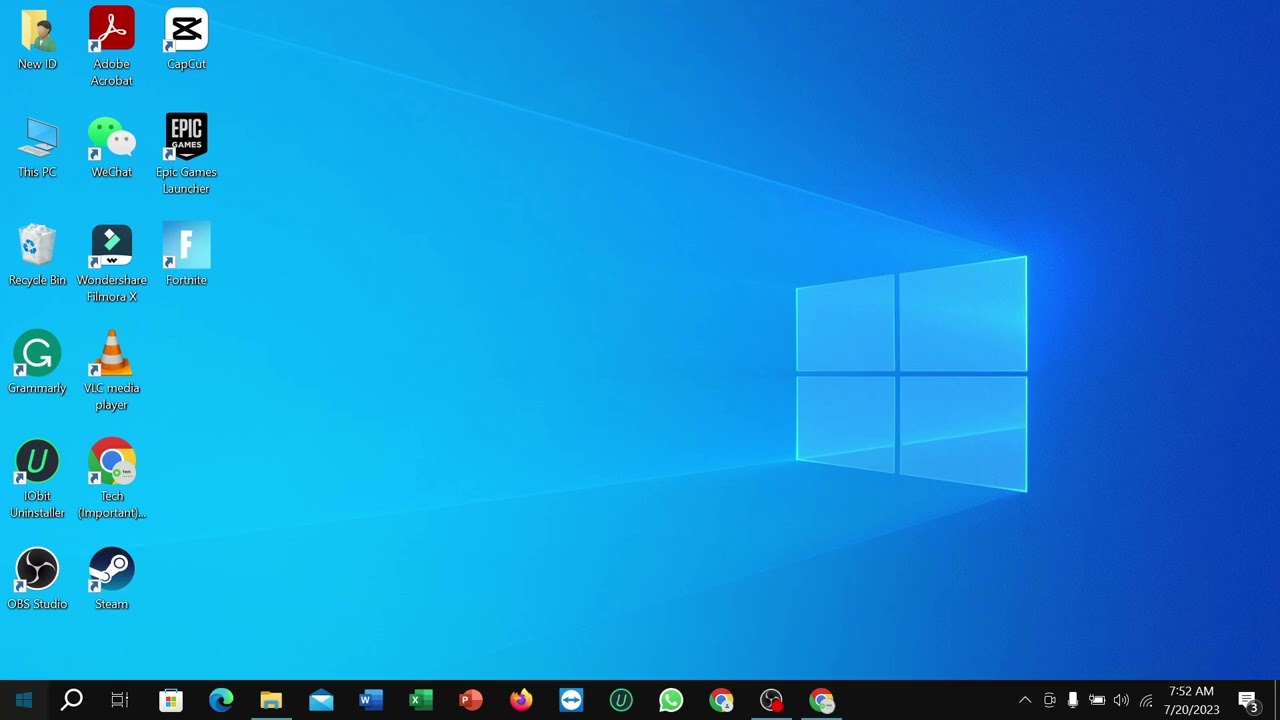1280x720 pixels.
Task: Open OBS Studio from the taskbar
Action: pyautogui.click(x=771, y=700)
